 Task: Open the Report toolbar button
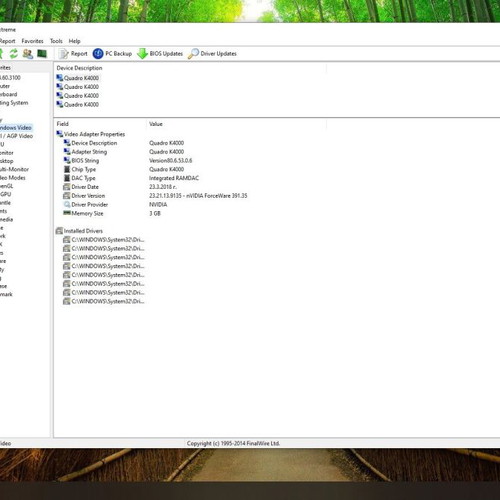tap(73, 54)
